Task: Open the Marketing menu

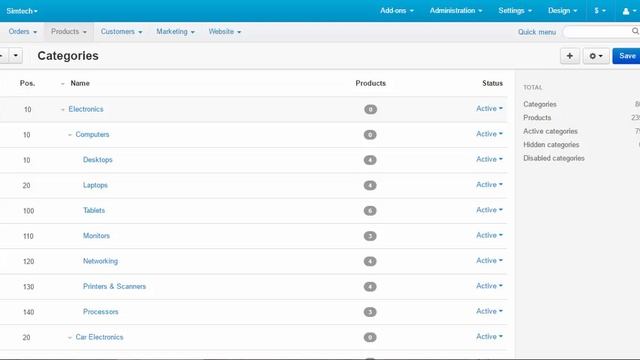Action: (x=175, y=31)
